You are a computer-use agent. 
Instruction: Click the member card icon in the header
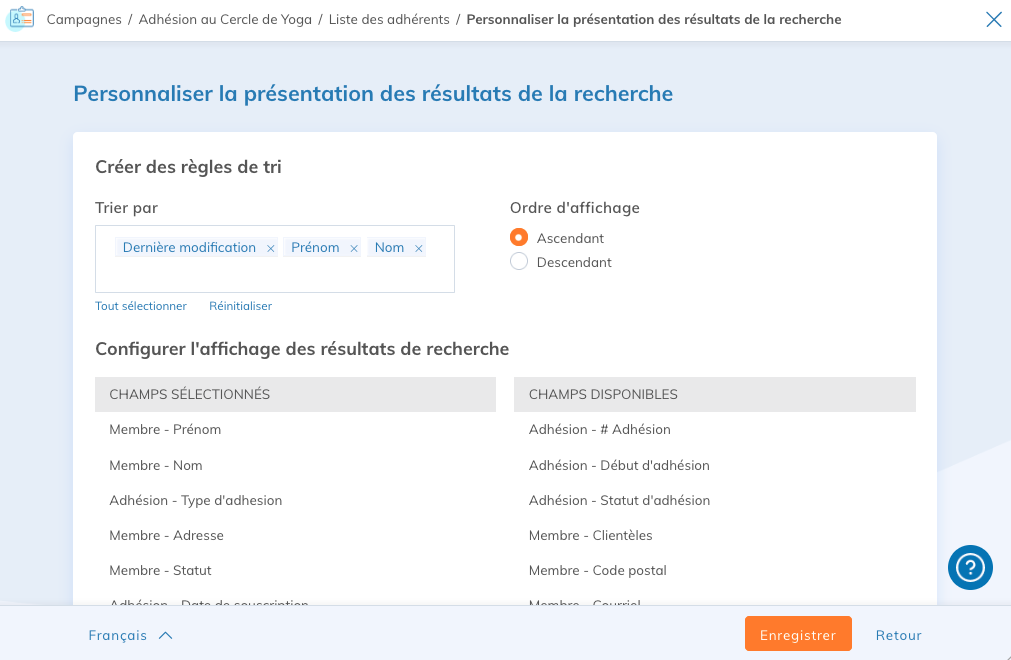pos(21,18)
